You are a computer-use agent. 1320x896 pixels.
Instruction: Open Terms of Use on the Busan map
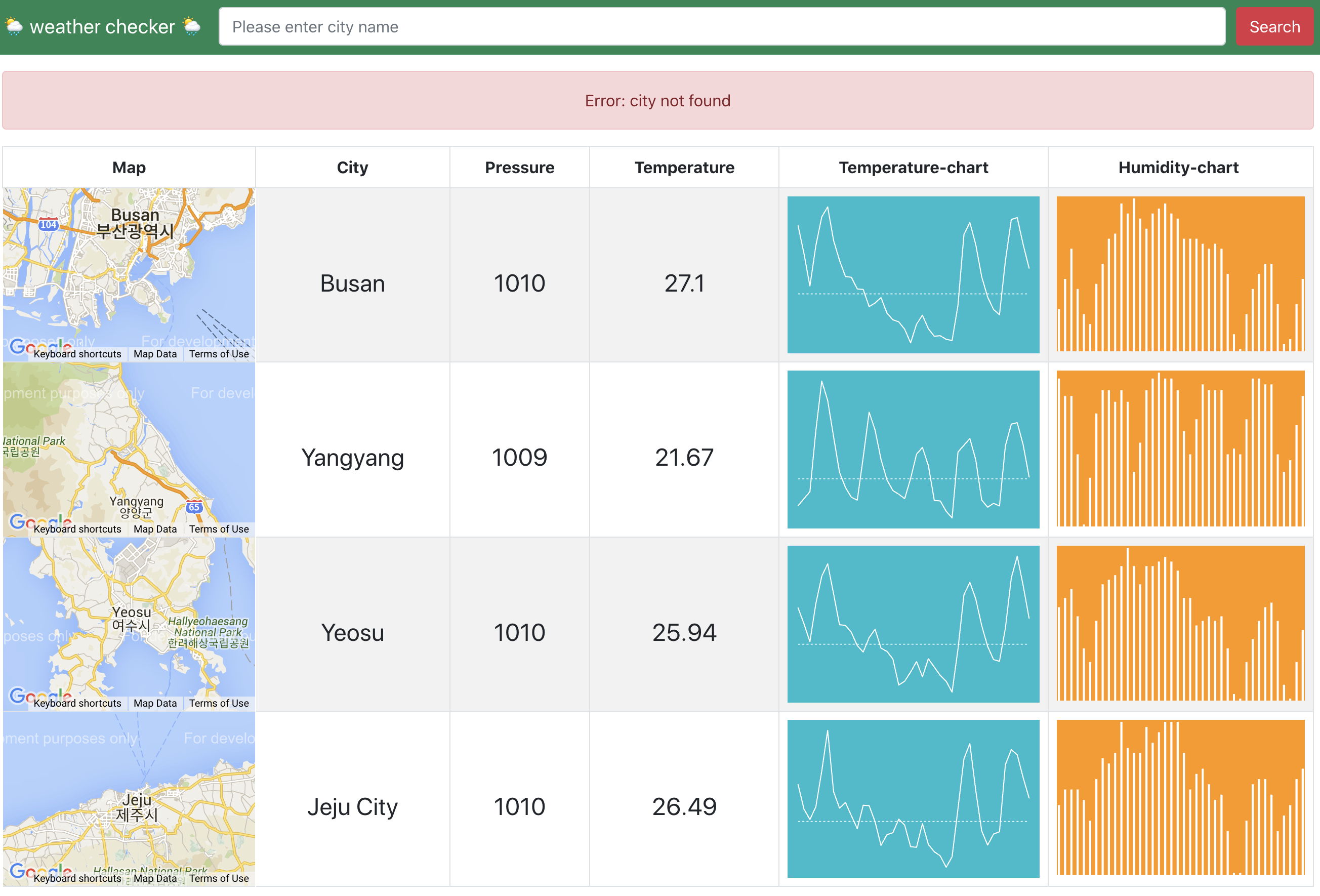click(x=219, y=353)
